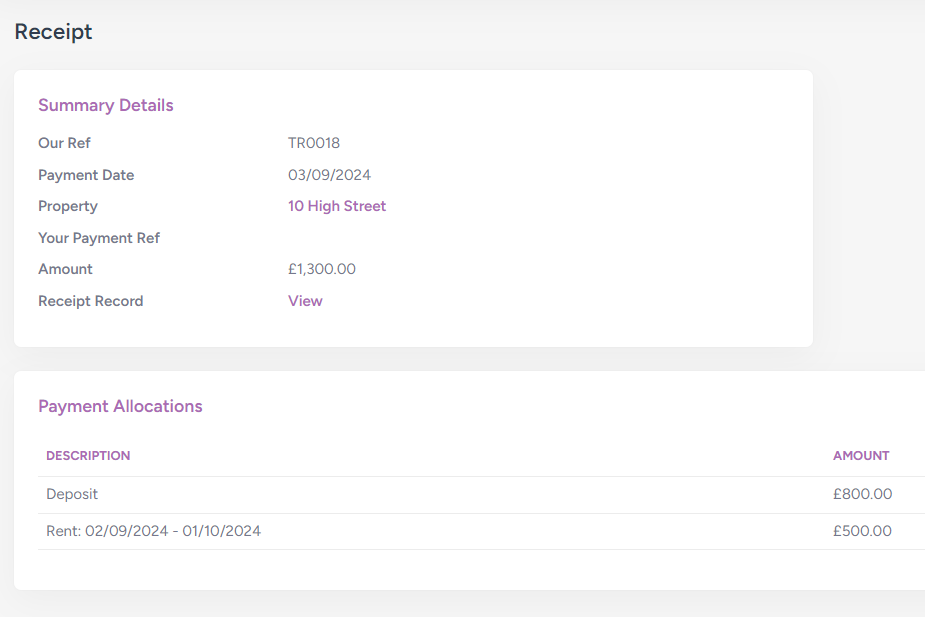Screen dimensions: 925x617
Task: Click the Property field label
Action: tap(68, 206)
